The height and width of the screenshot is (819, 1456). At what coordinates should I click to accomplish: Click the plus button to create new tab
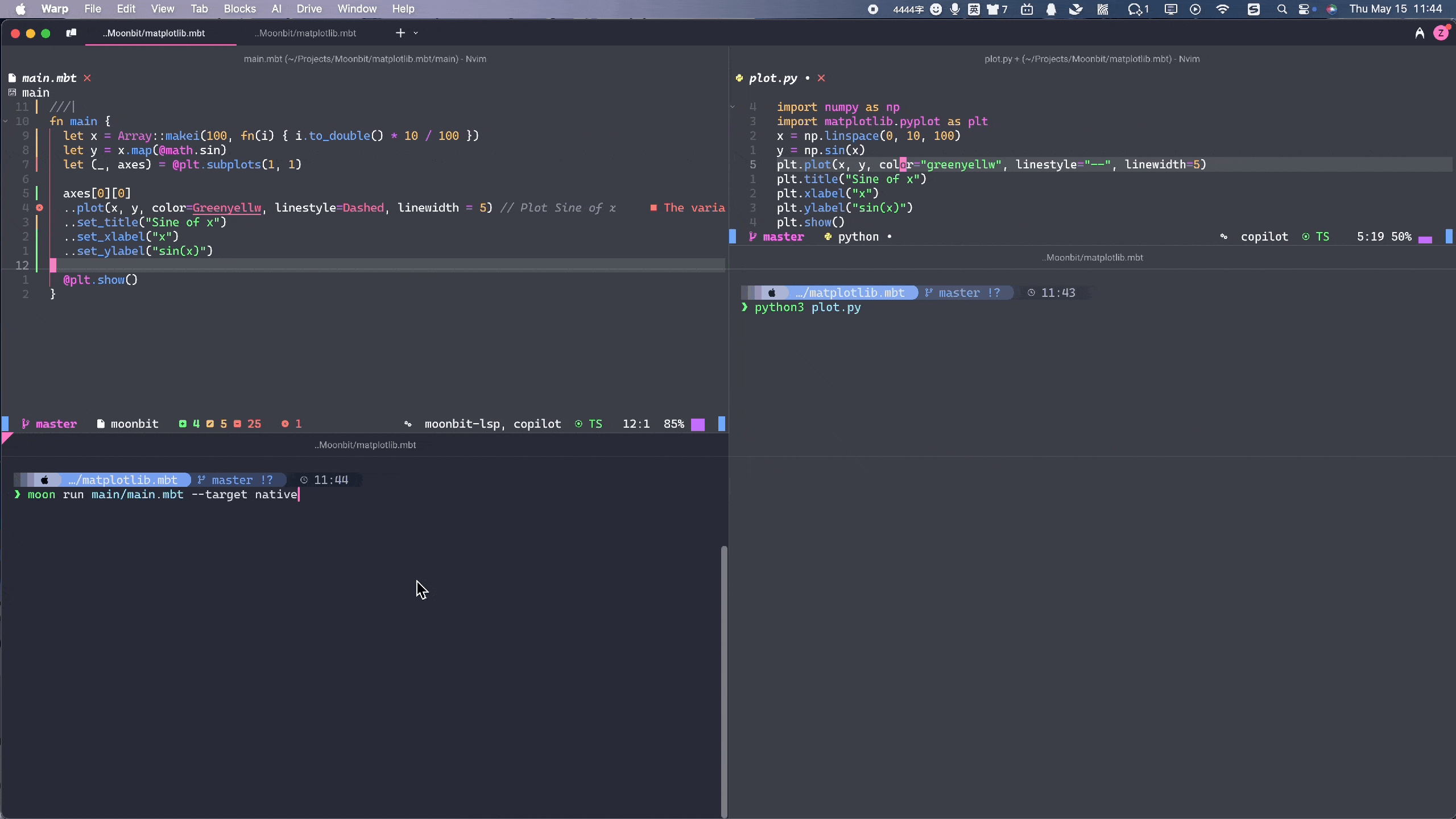coord(400,33)
